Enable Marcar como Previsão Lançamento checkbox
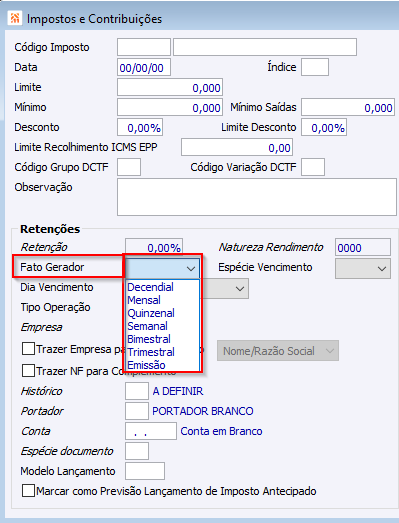399x523 pixels. [28, 491]
